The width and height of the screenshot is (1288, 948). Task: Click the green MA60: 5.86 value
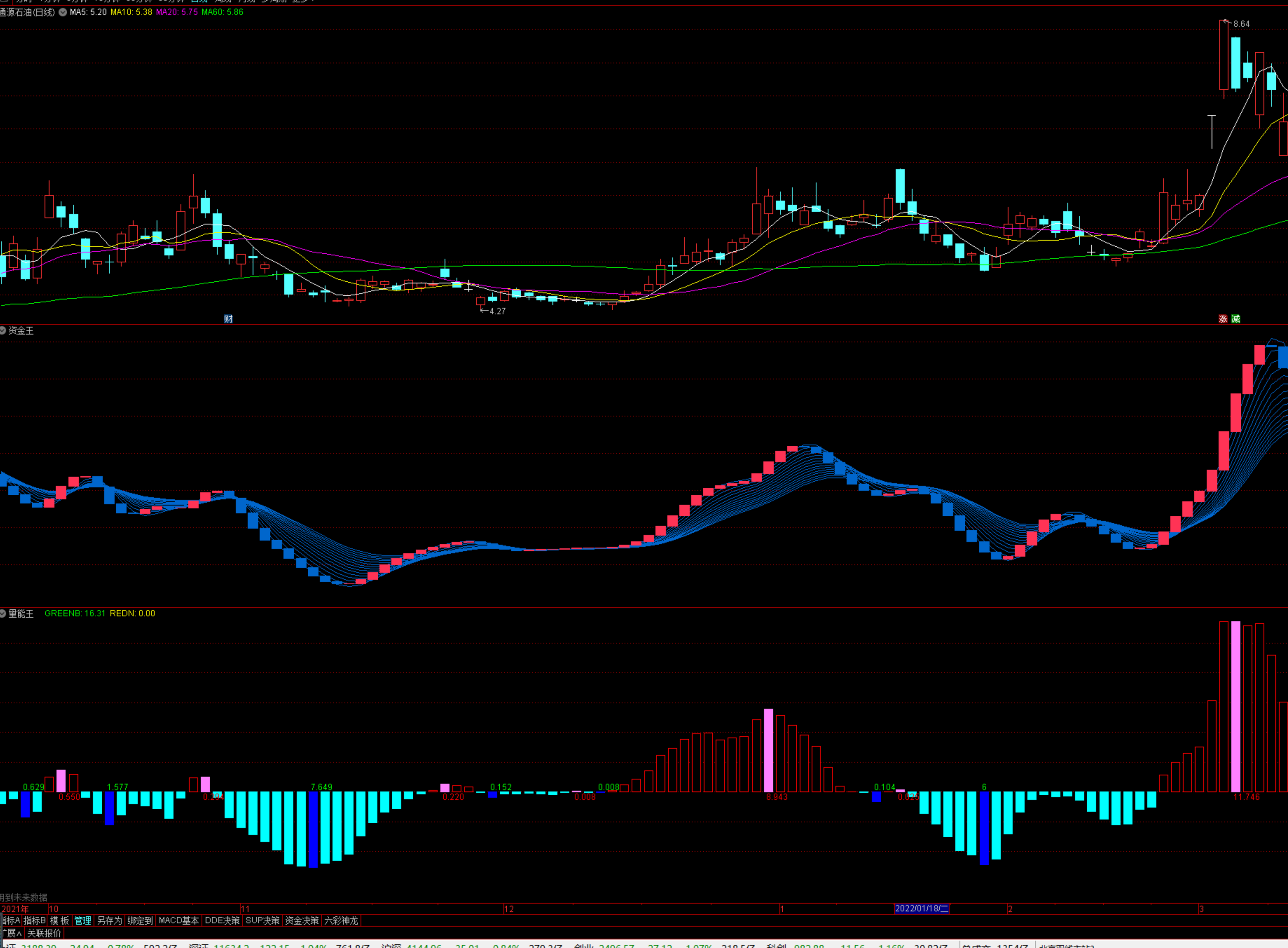(222, 12)
